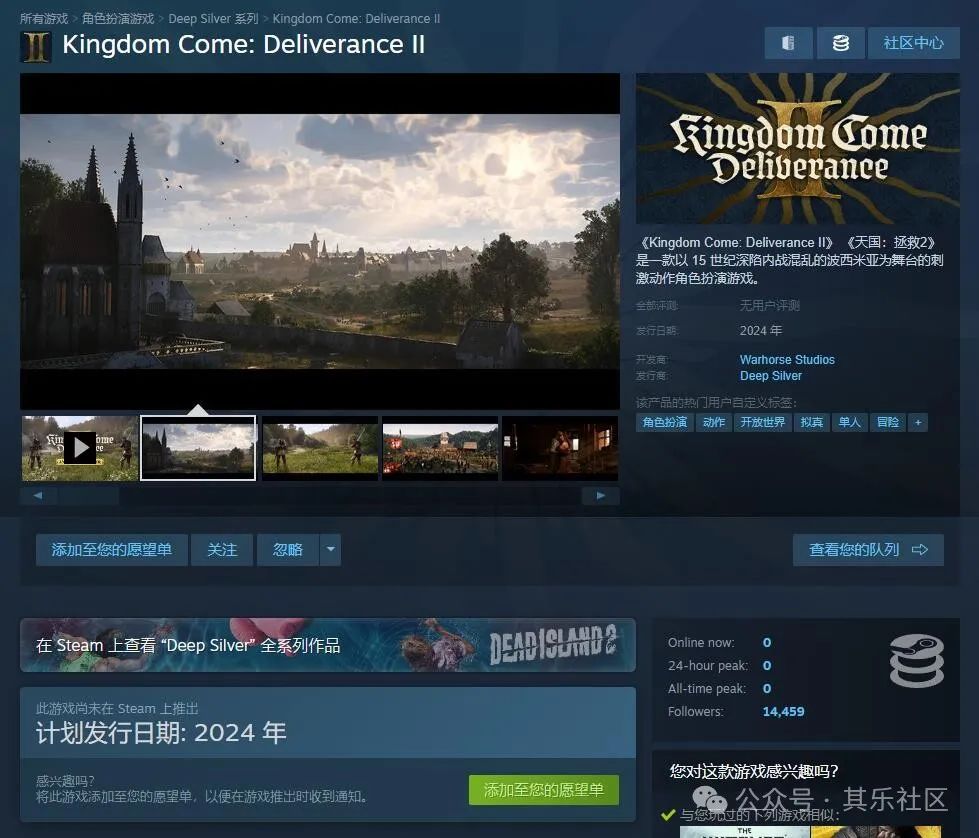
Task: Go to 所有游戏 breadcrumb
Action: pos(44,19)
